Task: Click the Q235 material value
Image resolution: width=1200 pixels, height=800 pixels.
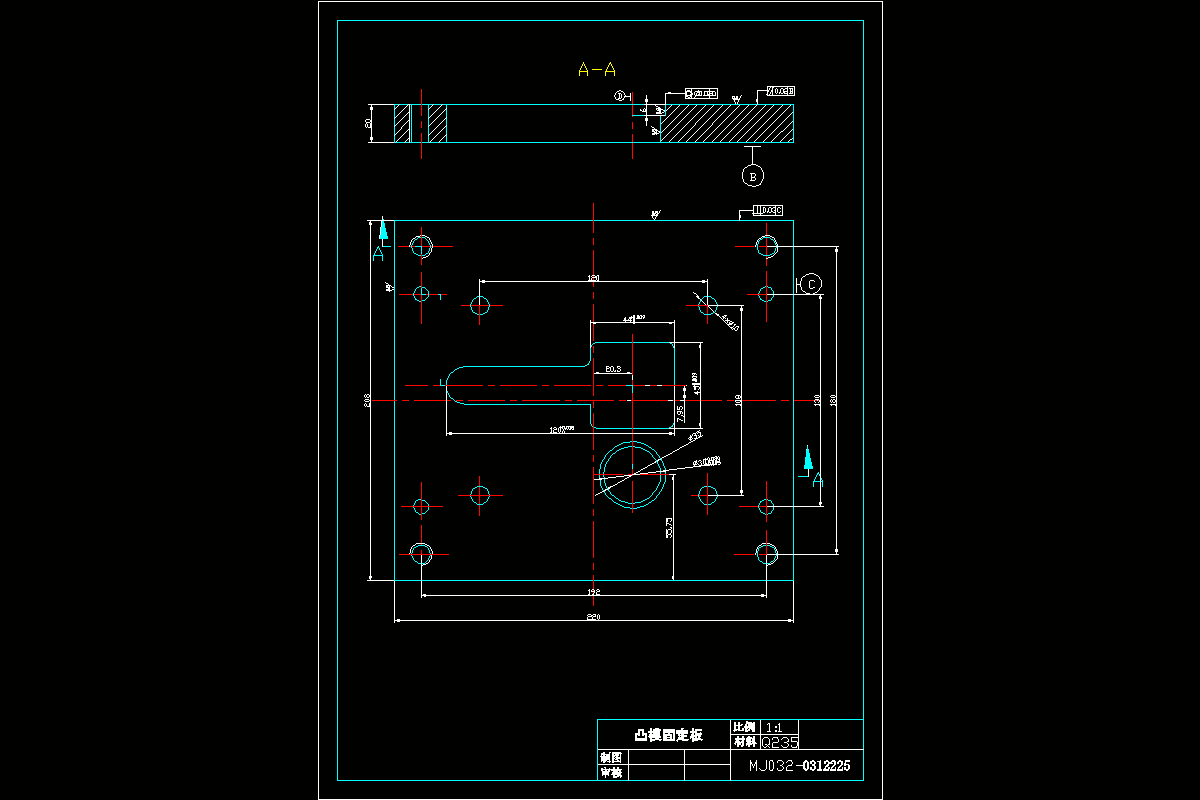Action: coord(780,743)
